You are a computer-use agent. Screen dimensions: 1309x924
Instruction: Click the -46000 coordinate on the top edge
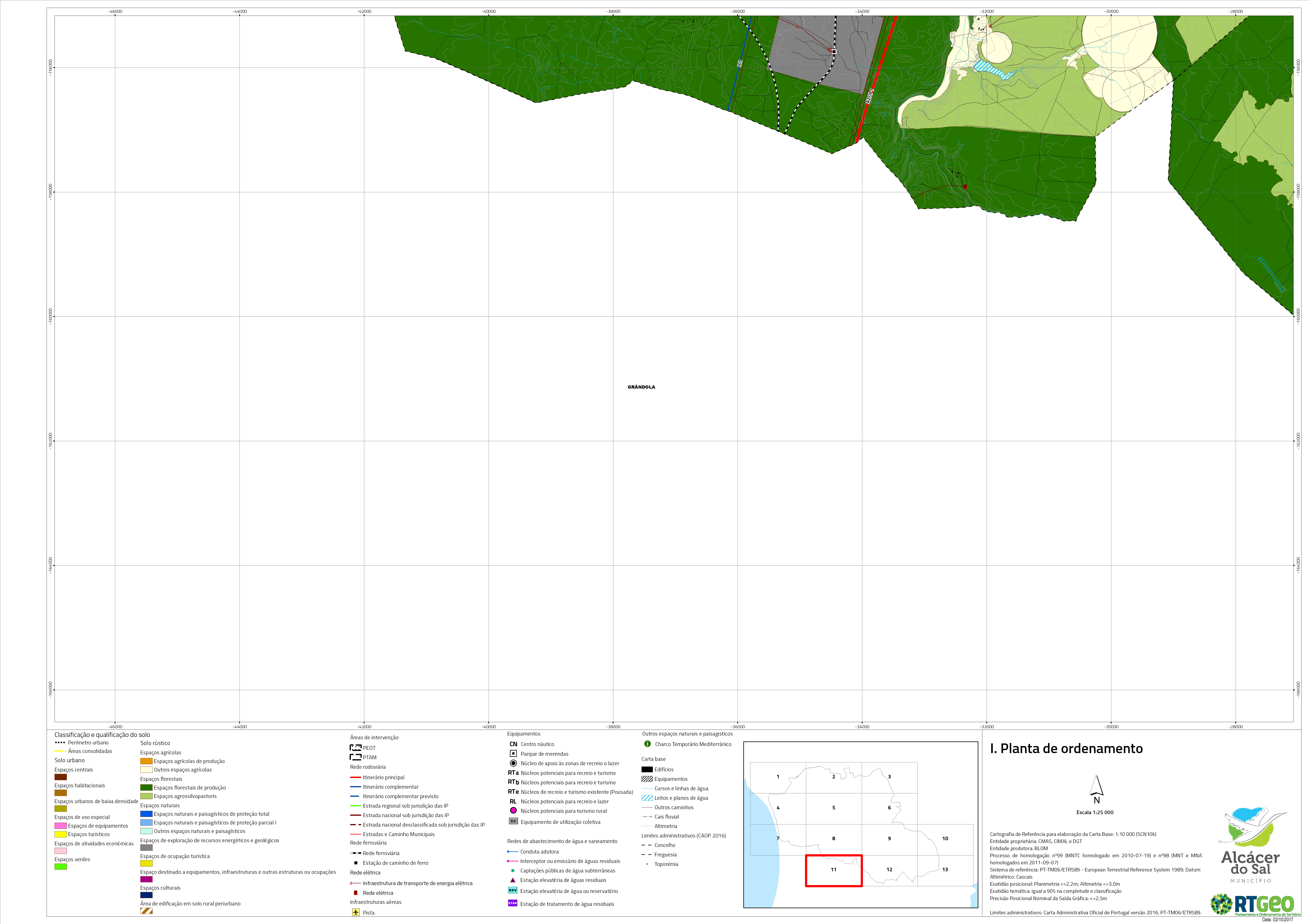coord(115,11)
